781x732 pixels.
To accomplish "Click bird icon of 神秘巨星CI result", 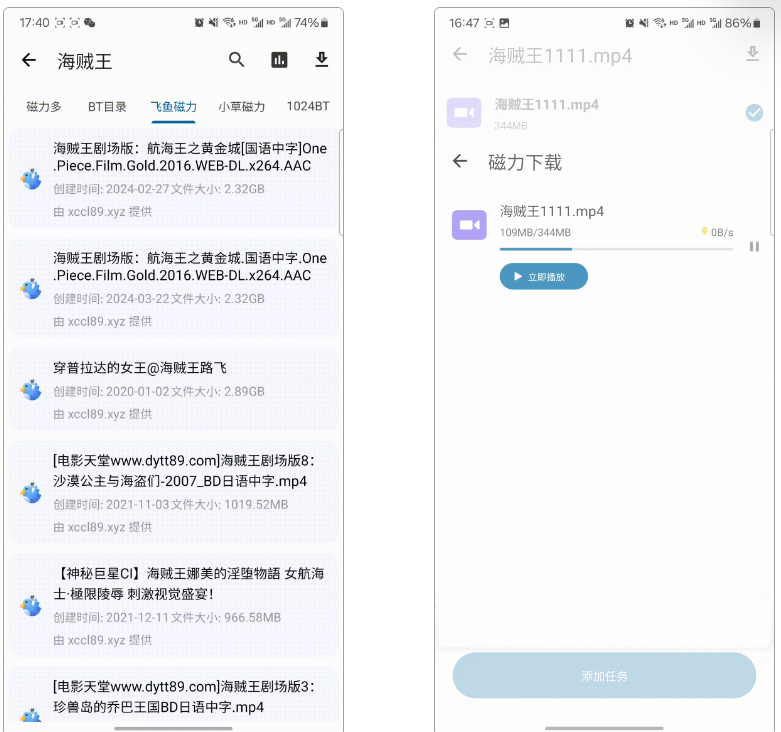I will [31, 606].
